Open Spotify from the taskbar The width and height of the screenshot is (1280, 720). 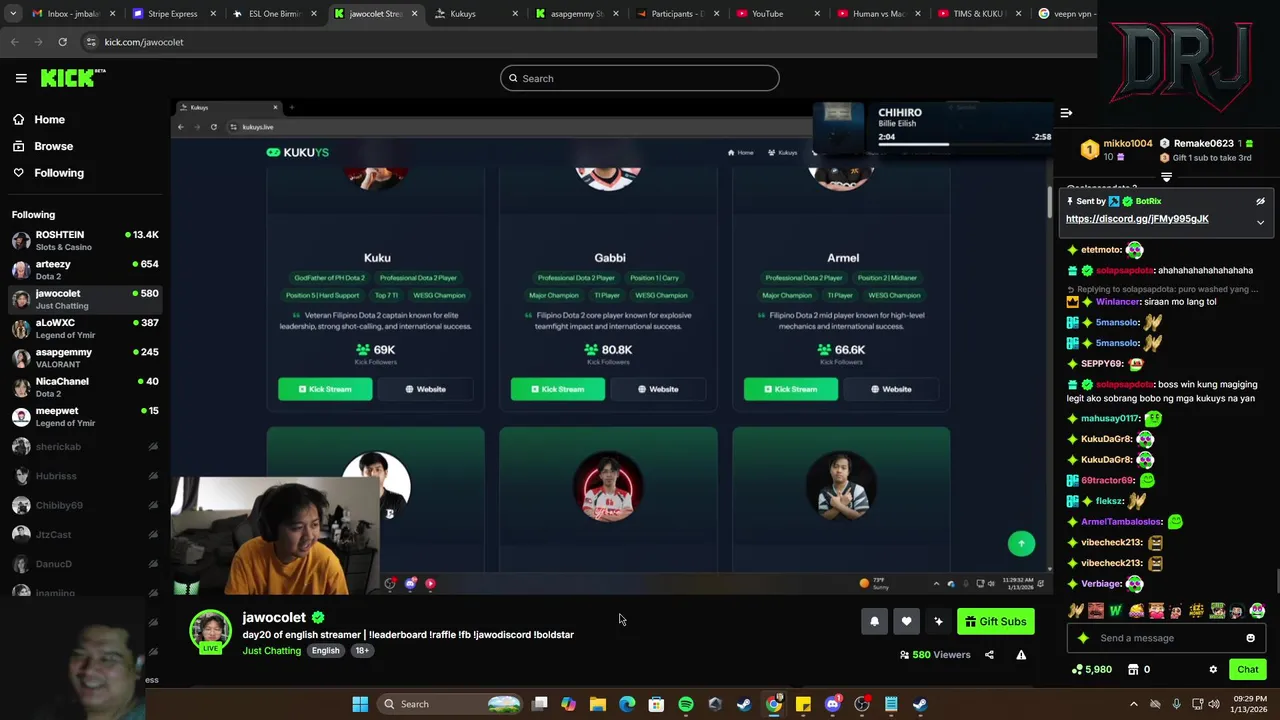pyautogui.click(x=686, y=704)
